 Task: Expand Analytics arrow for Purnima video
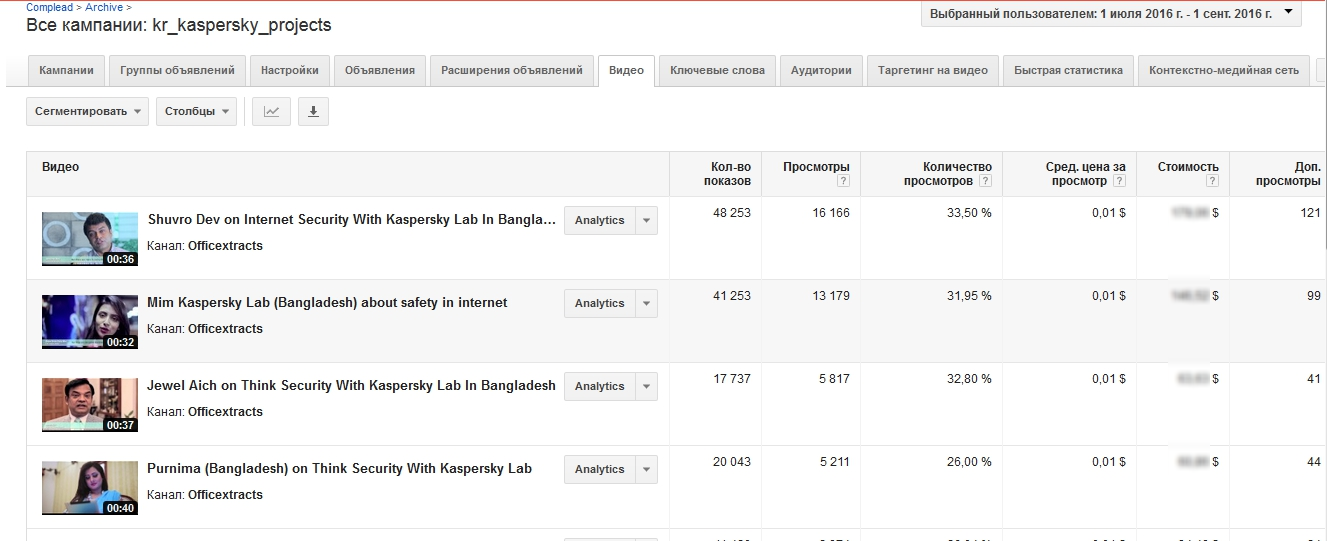pyautogui.click(x=646, y=470)
